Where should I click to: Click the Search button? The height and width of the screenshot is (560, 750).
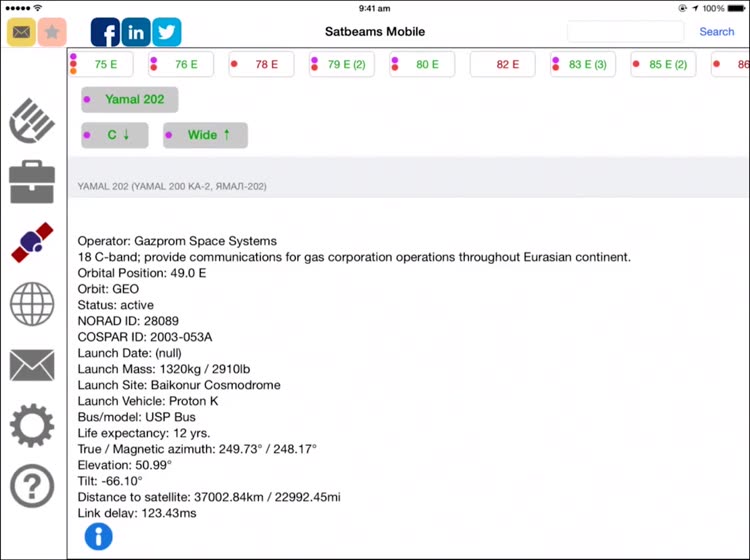[717, 32]
